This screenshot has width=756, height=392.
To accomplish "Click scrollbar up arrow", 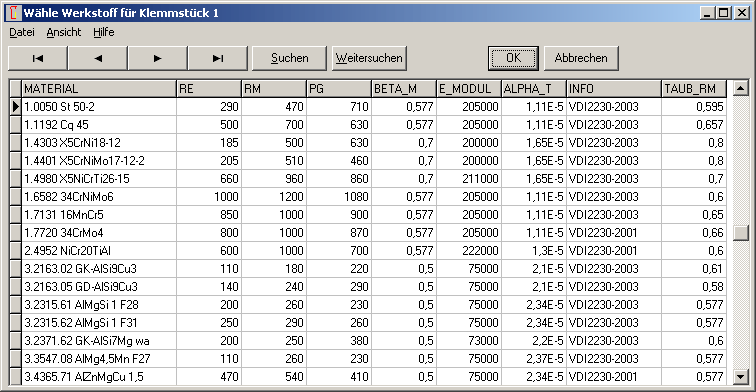I will [x=741, y=88].
